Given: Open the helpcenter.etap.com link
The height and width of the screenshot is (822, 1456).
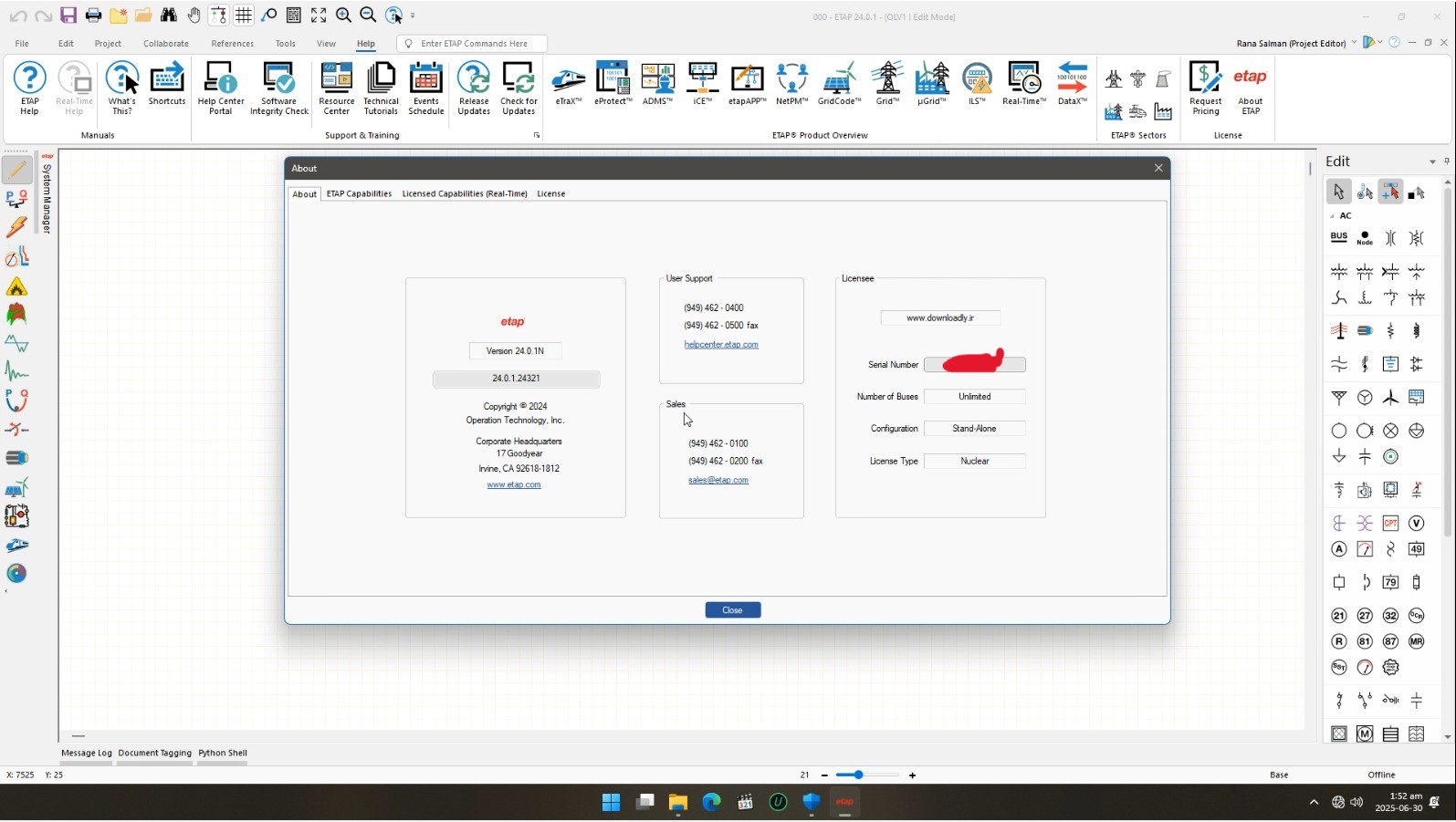Looking at the screenshot, I should 721,345.
